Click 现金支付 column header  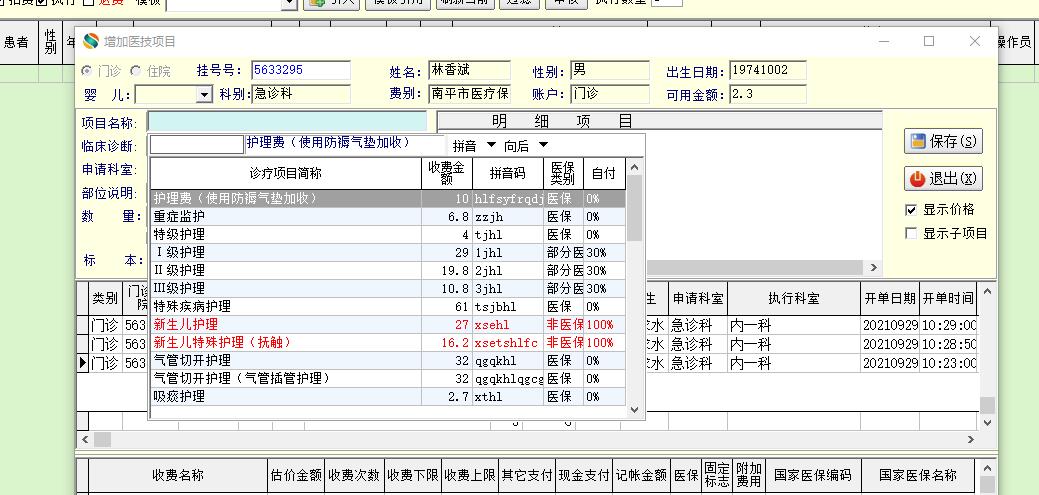click(584, 475)
